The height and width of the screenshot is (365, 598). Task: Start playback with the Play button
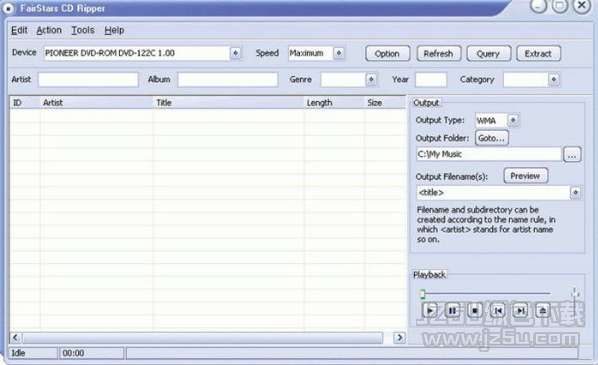click(430, 310)
